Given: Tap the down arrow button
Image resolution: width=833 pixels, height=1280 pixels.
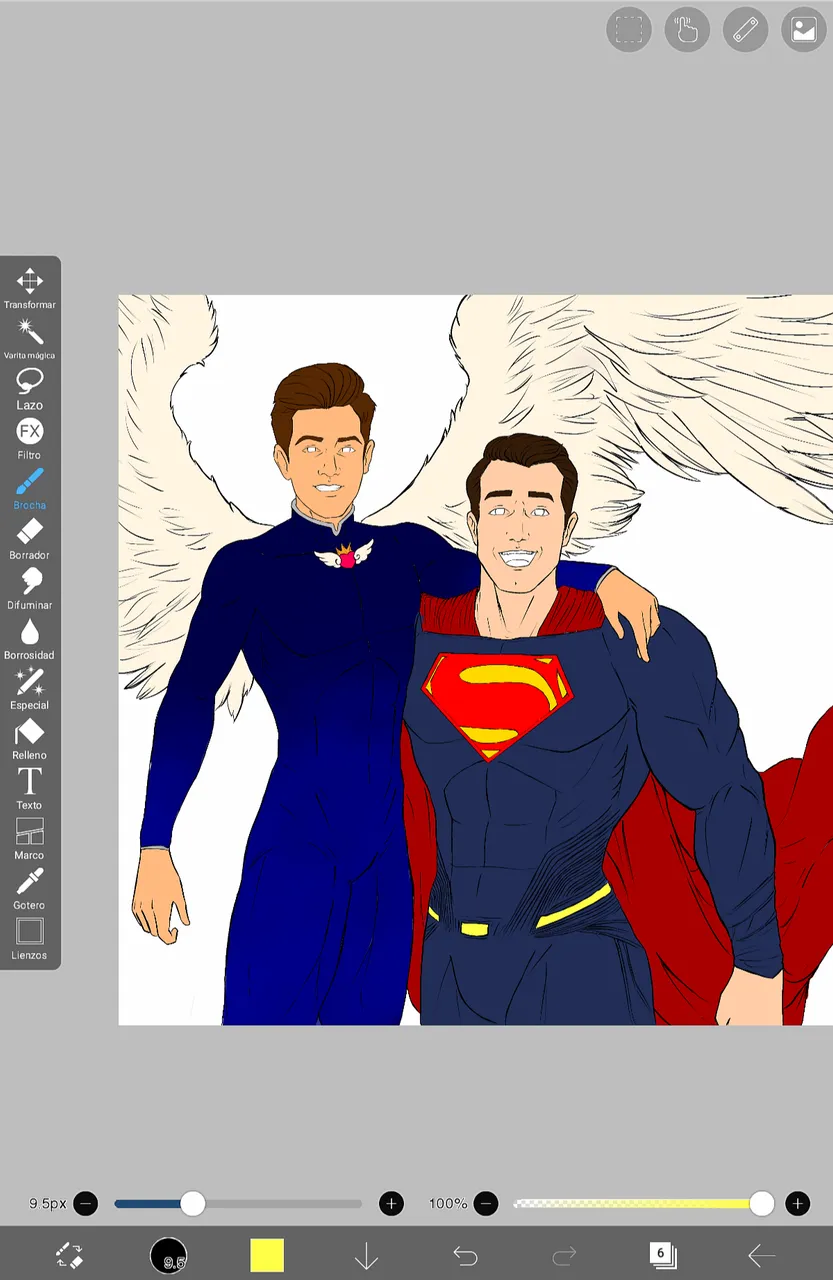Looking at the screenshot, I should click(366, 1255).
